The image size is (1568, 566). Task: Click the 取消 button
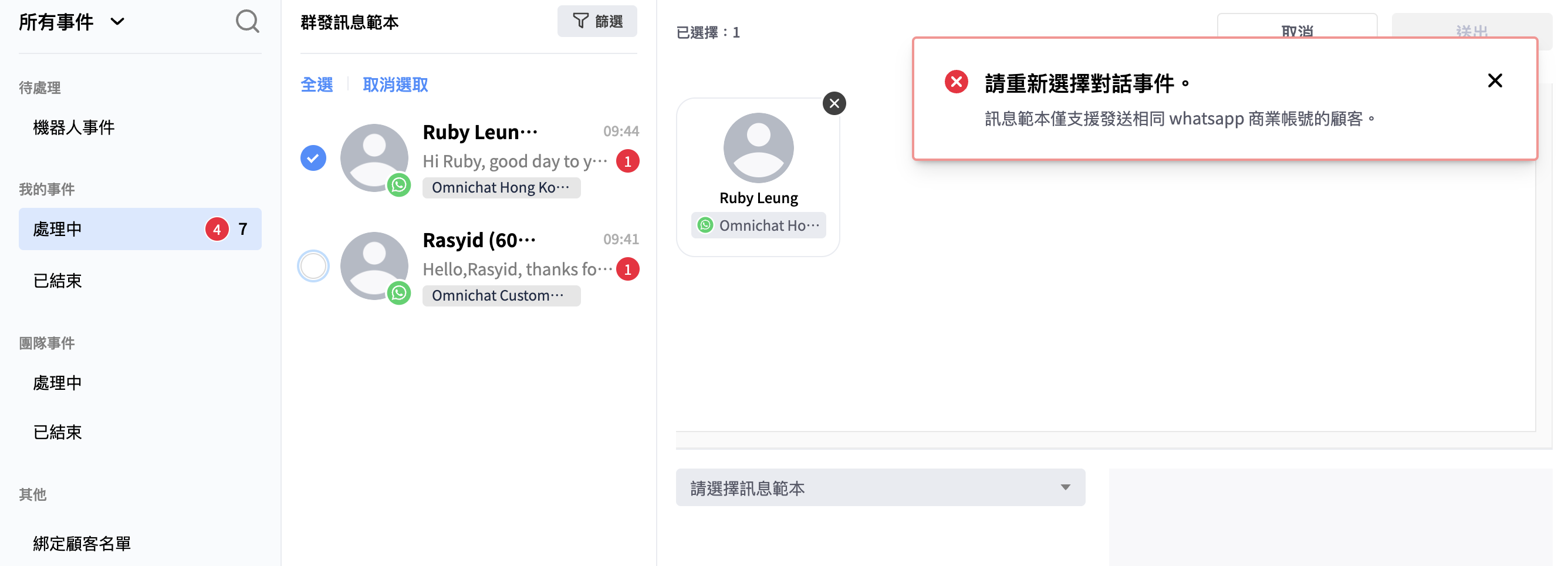tap(1296, 28)
